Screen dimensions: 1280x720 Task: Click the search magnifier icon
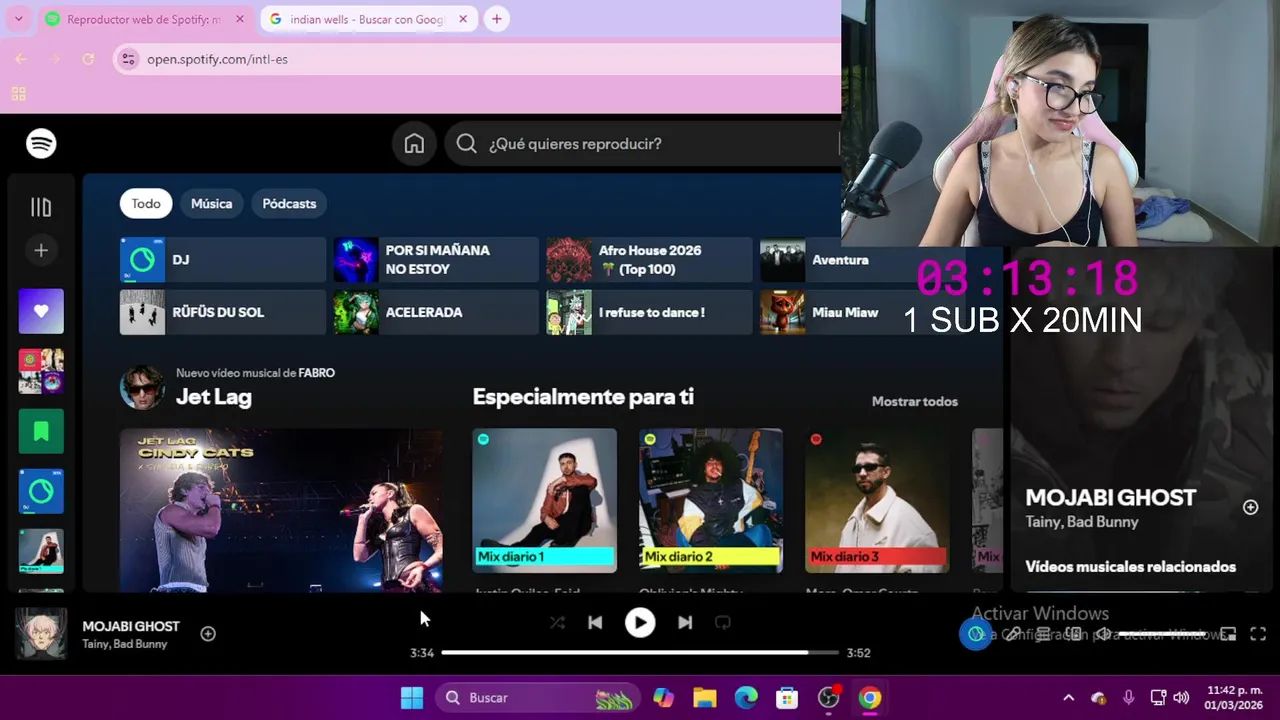pos(466,144)
